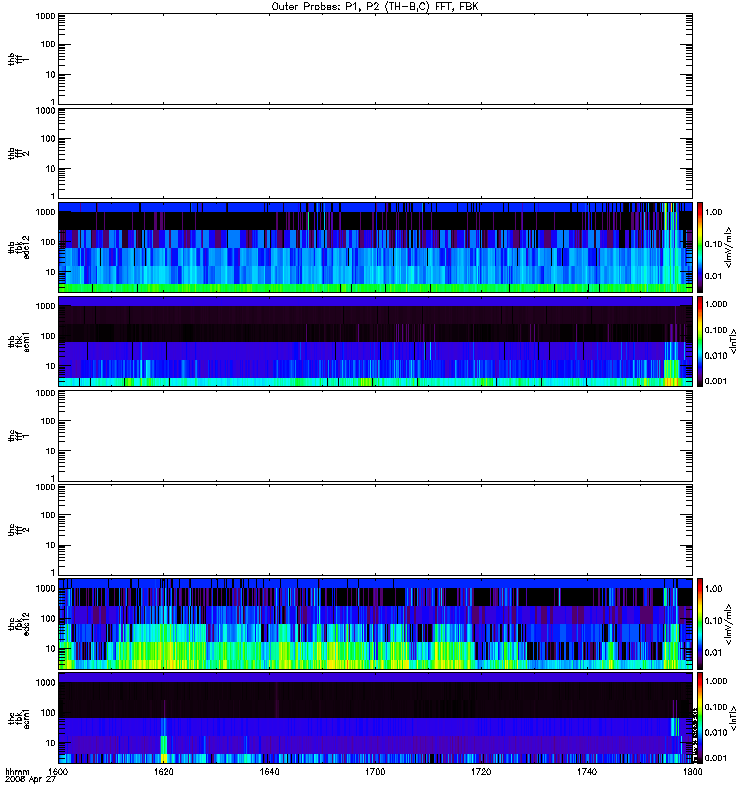Image resolution: width=750 pixels, height=800 pixels.
Task: Select the thb fbk edc12 y-axis title
Action: tap(19, 247)
